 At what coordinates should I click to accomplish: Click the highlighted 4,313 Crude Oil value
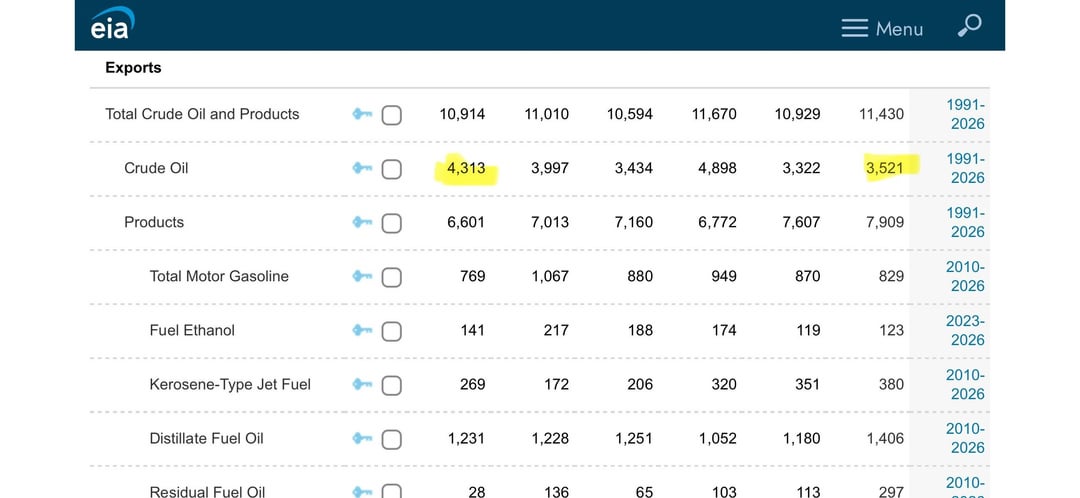point(466,168)
